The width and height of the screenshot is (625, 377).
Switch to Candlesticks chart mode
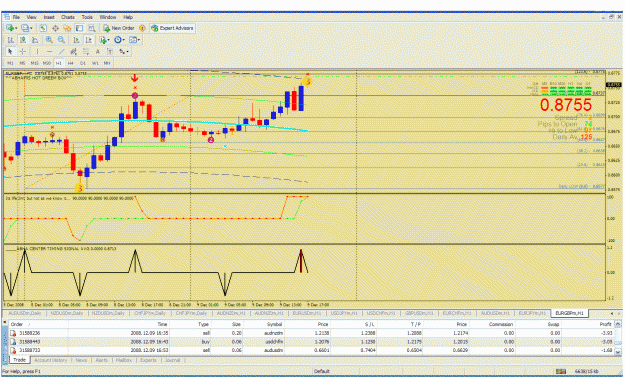click(23, 40)
